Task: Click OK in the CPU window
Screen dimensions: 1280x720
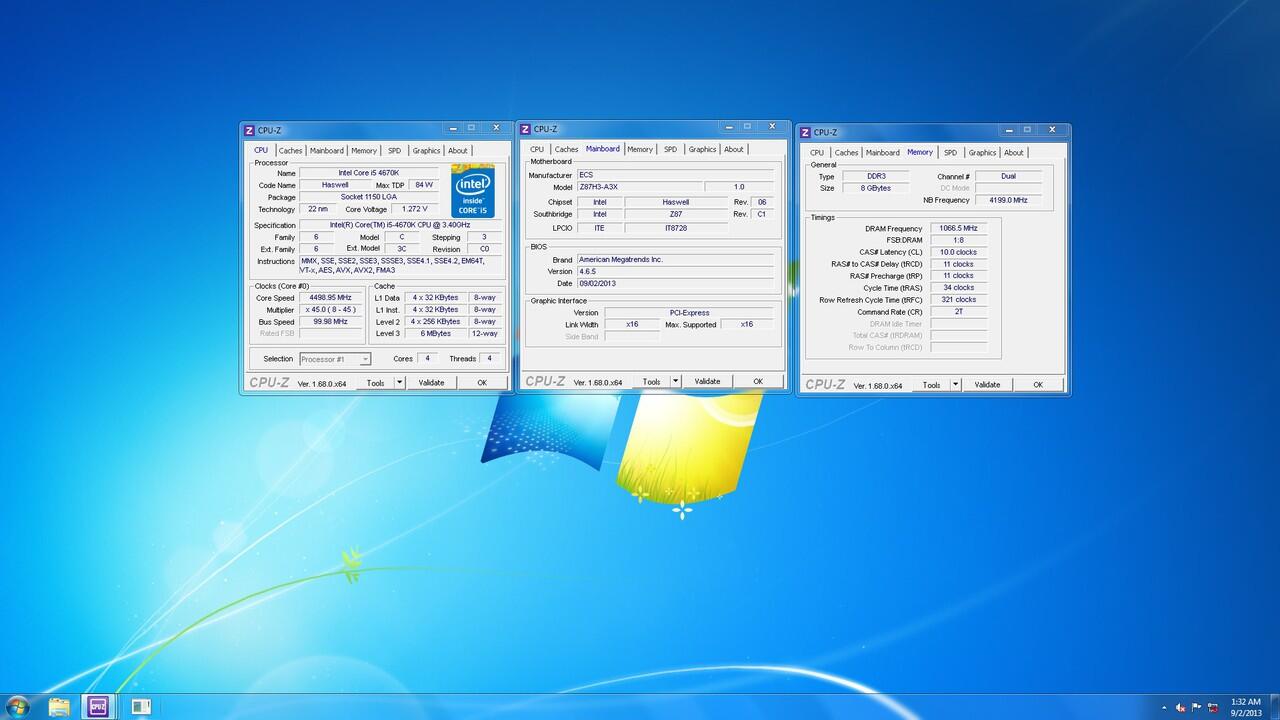Action: coord(482,383)
